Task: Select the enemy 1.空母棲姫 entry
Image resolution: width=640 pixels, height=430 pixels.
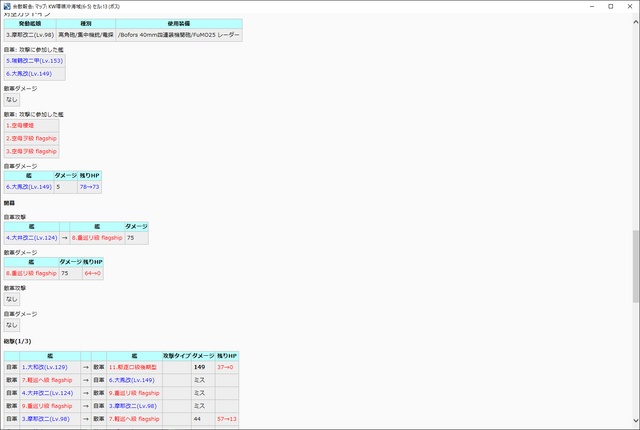Action: [31, 126]
